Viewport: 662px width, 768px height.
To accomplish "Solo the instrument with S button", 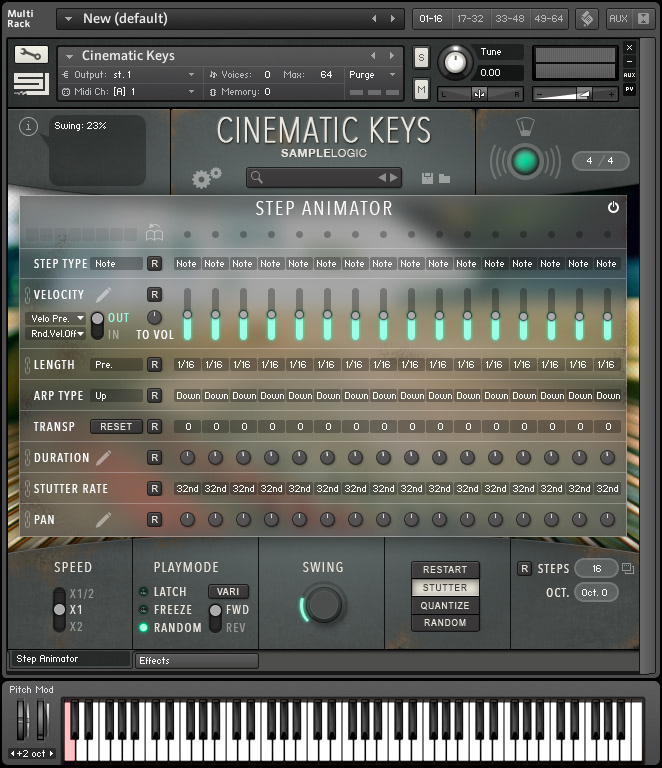I will 421,58.
